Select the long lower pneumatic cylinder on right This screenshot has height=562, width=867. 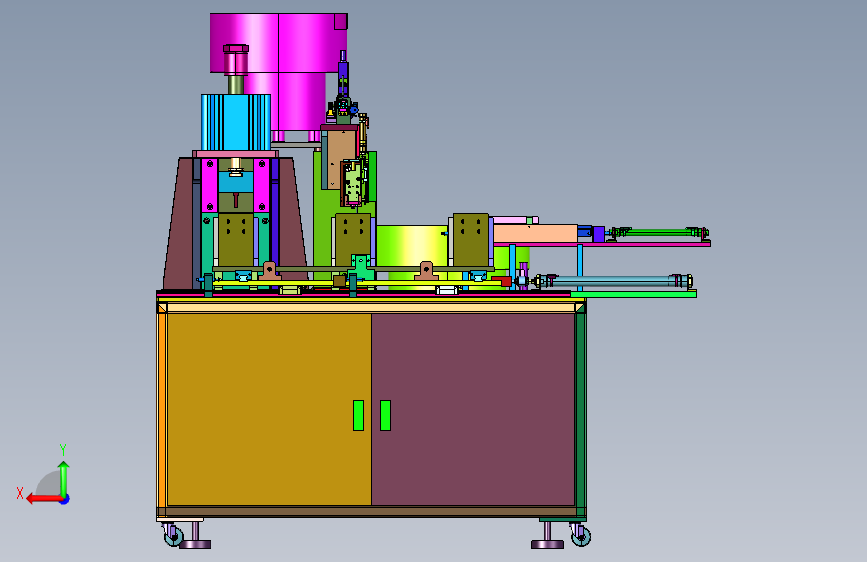tap(613, 281)
